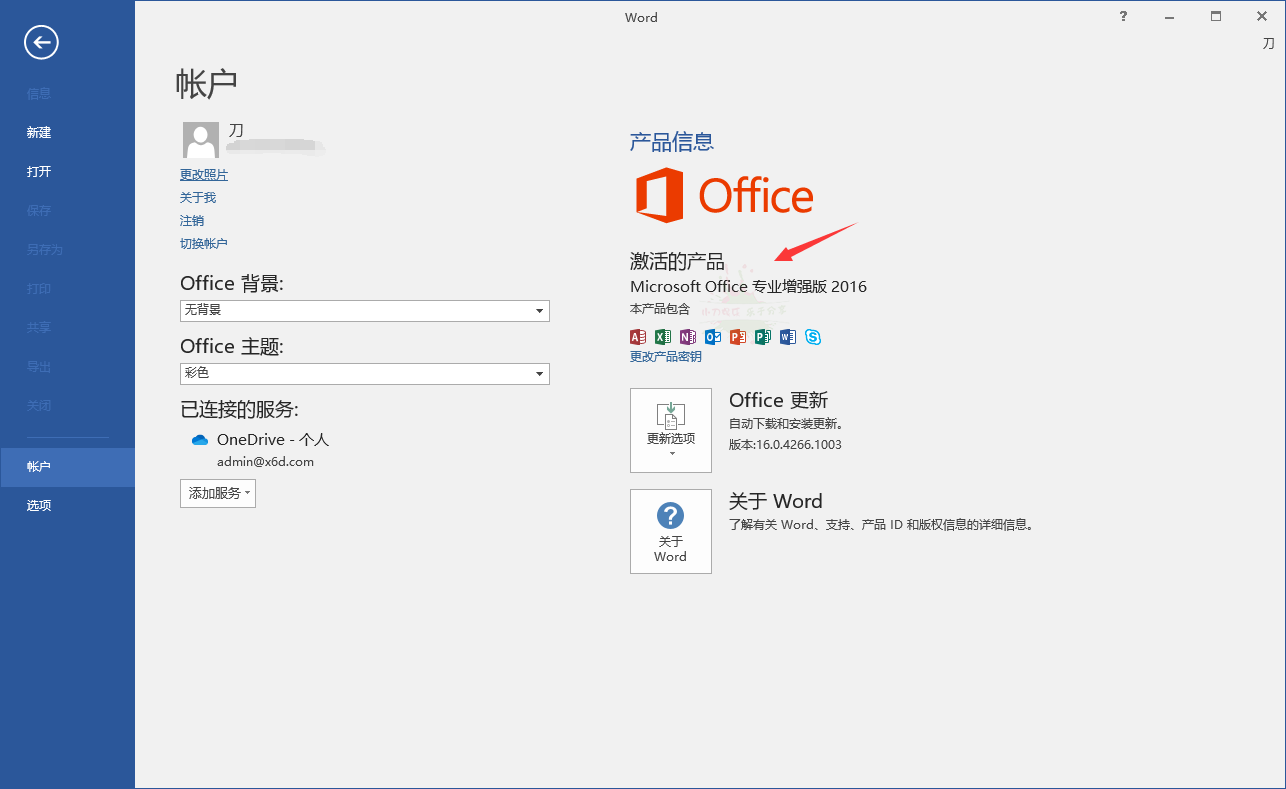Click the OneDrive cloud icon

pos(200,440)
